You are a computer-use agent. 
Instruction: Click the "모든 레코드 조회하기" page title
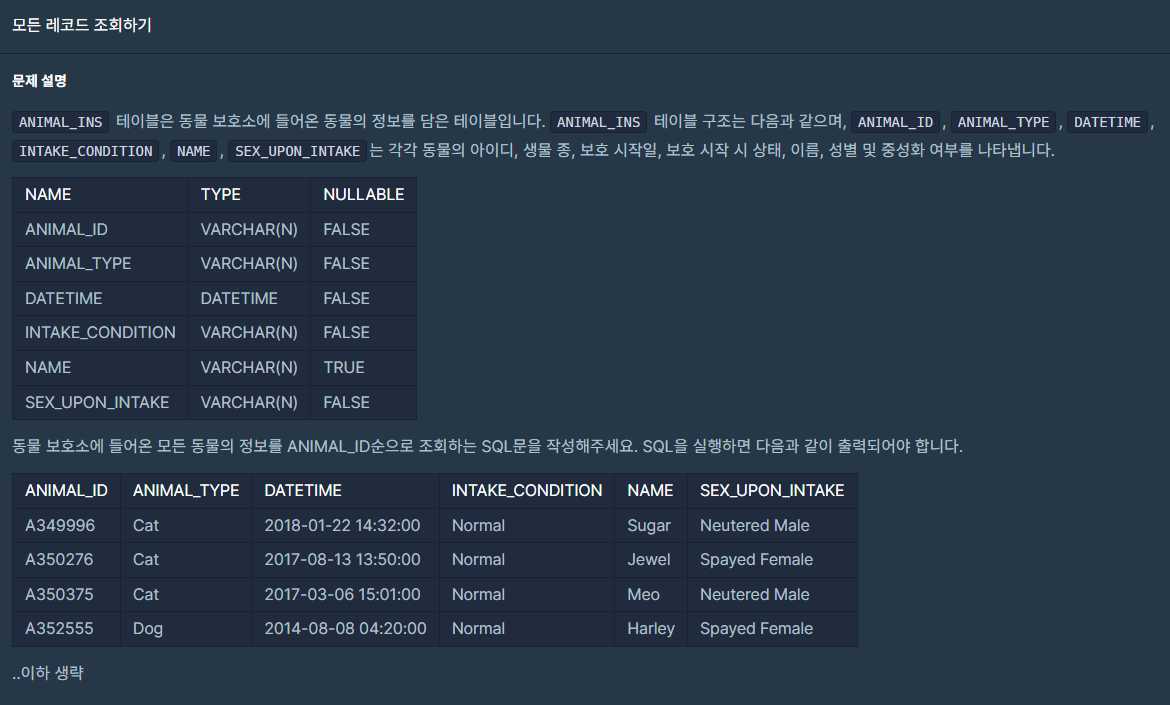[82, 25]
